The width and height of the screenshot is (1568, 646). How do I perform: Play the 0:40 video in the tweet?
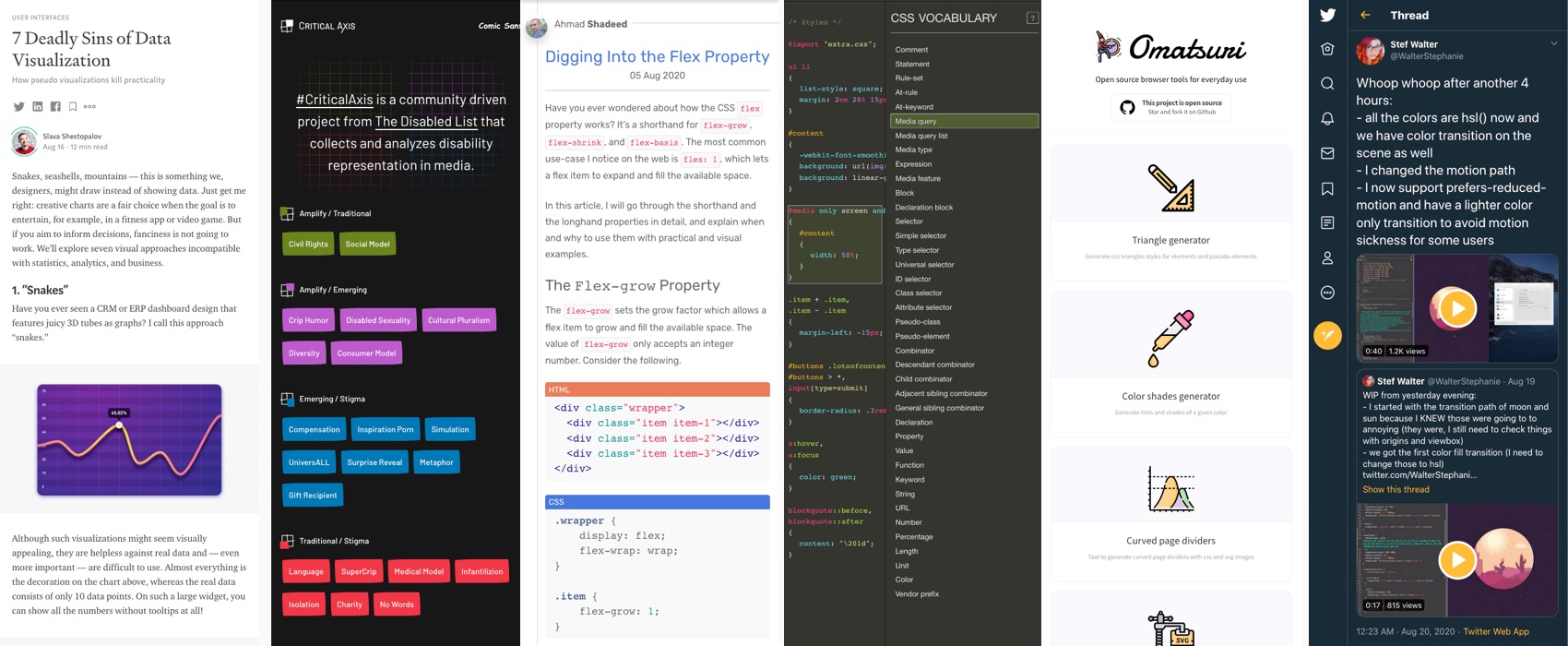(x=1457, y=308)
